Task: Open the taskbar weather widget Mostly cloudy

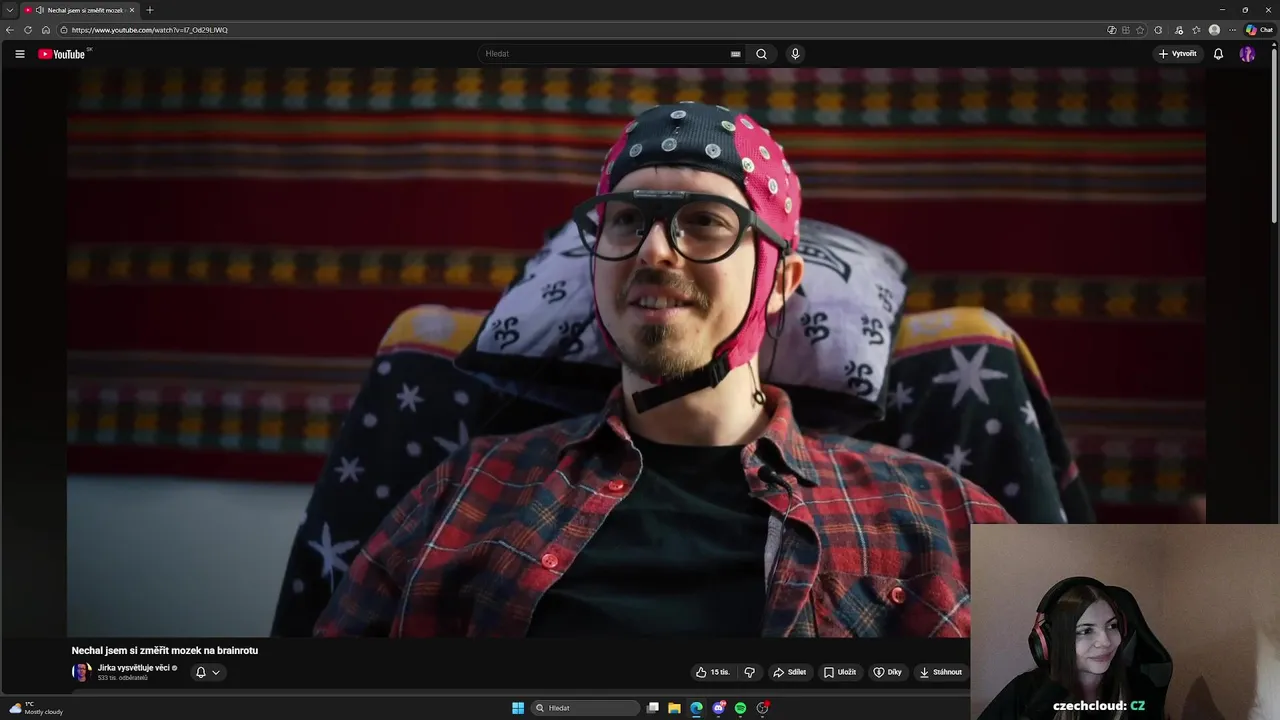Action: tap(36, 708)
